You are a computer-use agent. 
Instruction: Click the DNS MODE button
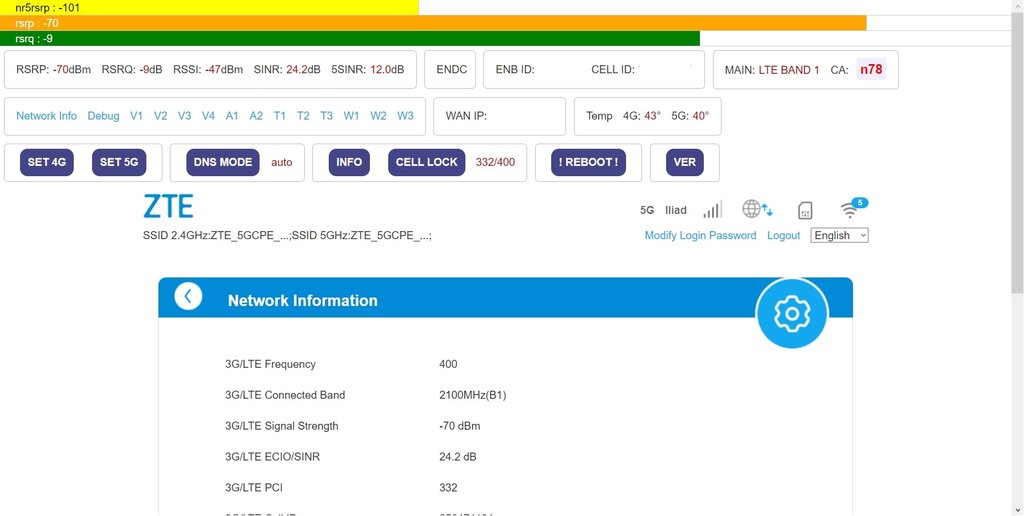point(222,162)
